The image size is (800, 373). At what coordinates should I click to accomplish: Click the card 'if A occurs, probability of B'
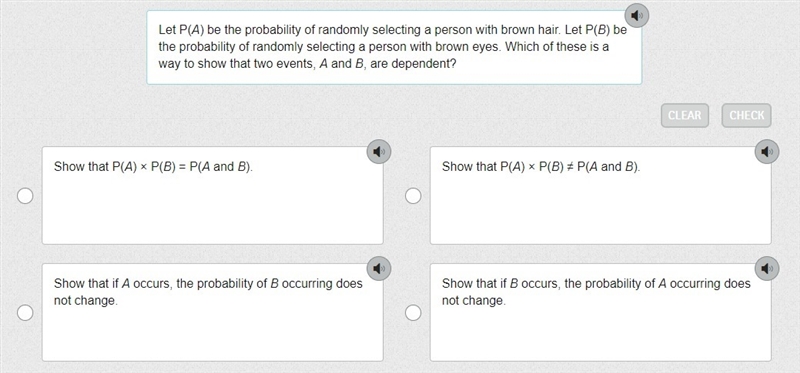213,312
